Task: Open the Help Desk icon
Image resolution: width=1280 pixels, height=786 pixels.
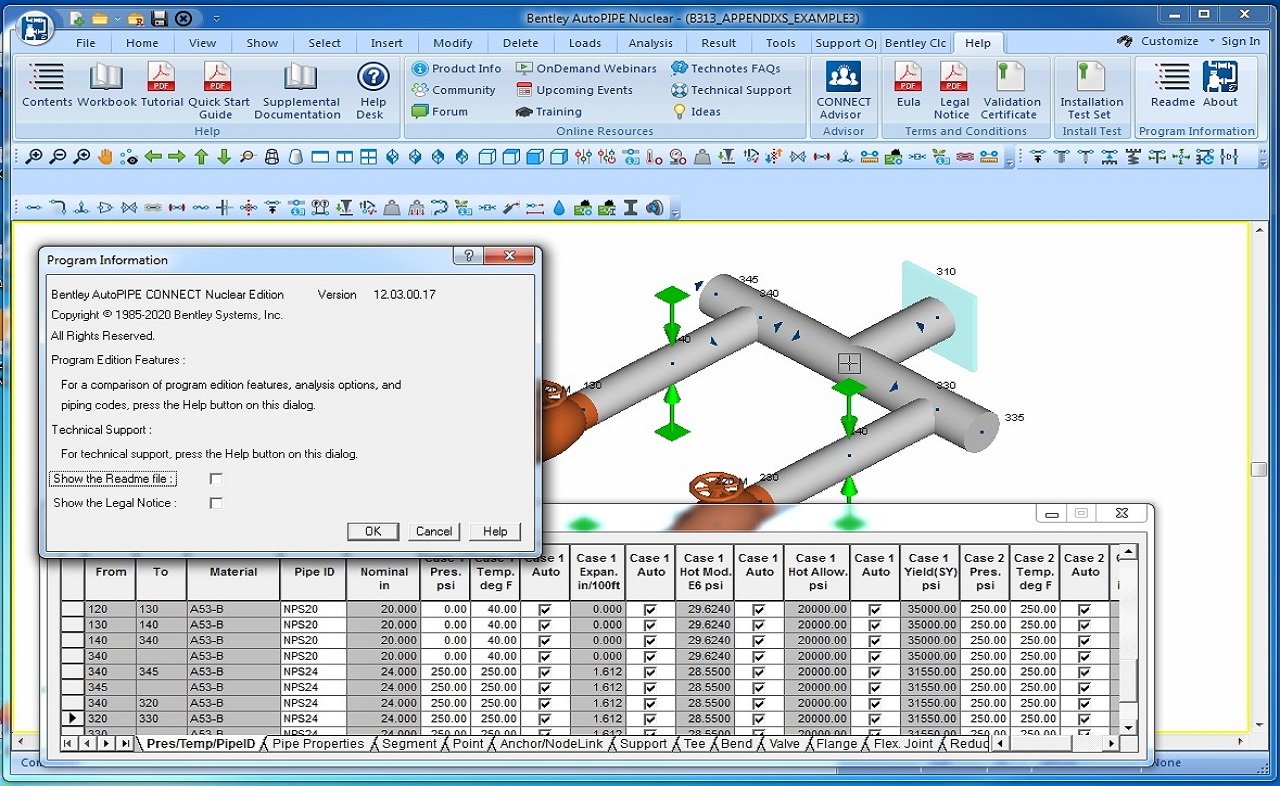Action: coord(373,90)
